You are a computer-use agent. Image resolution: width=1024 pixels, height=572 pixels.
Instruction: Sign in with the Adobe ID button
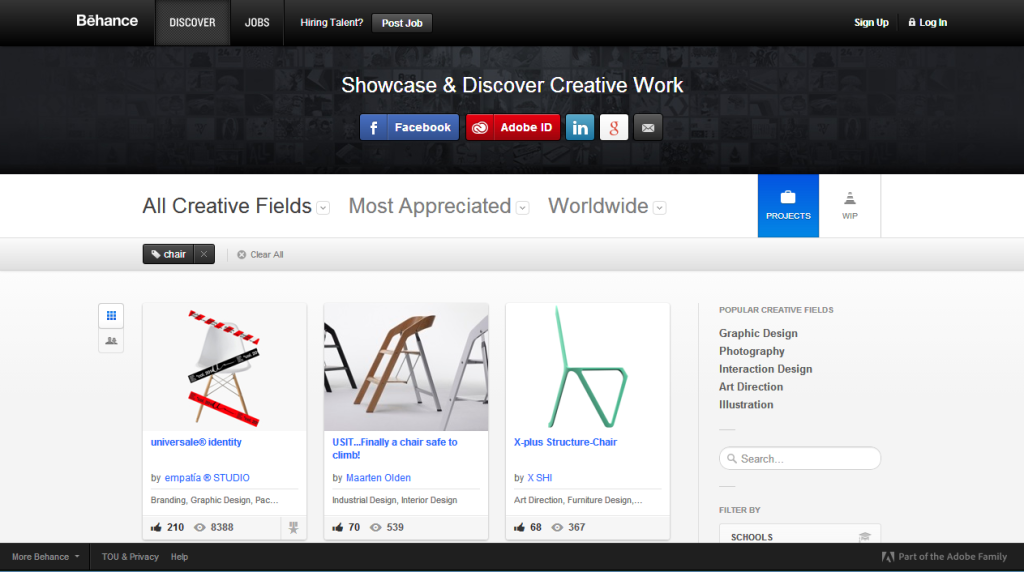(x=513, y=127)
